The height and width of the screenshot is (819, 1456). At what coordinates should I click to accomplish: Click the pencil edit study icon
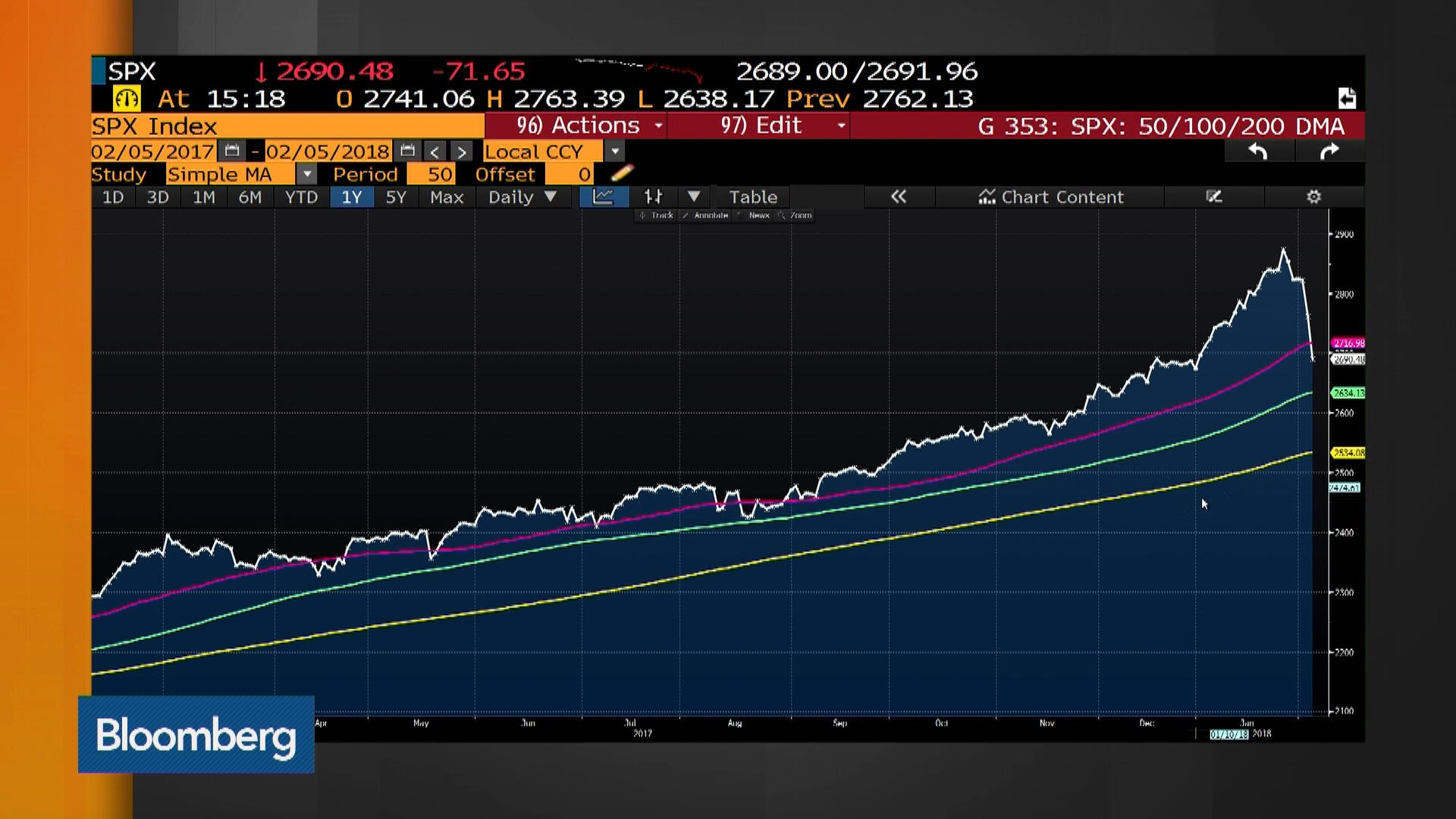(621, 174)
